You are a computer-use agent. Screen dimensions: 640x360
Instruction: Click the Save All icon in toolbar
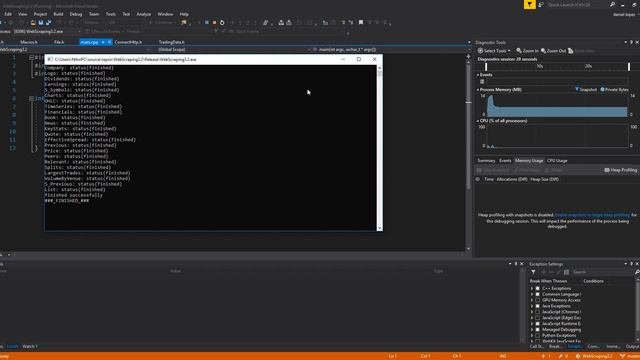49,22
